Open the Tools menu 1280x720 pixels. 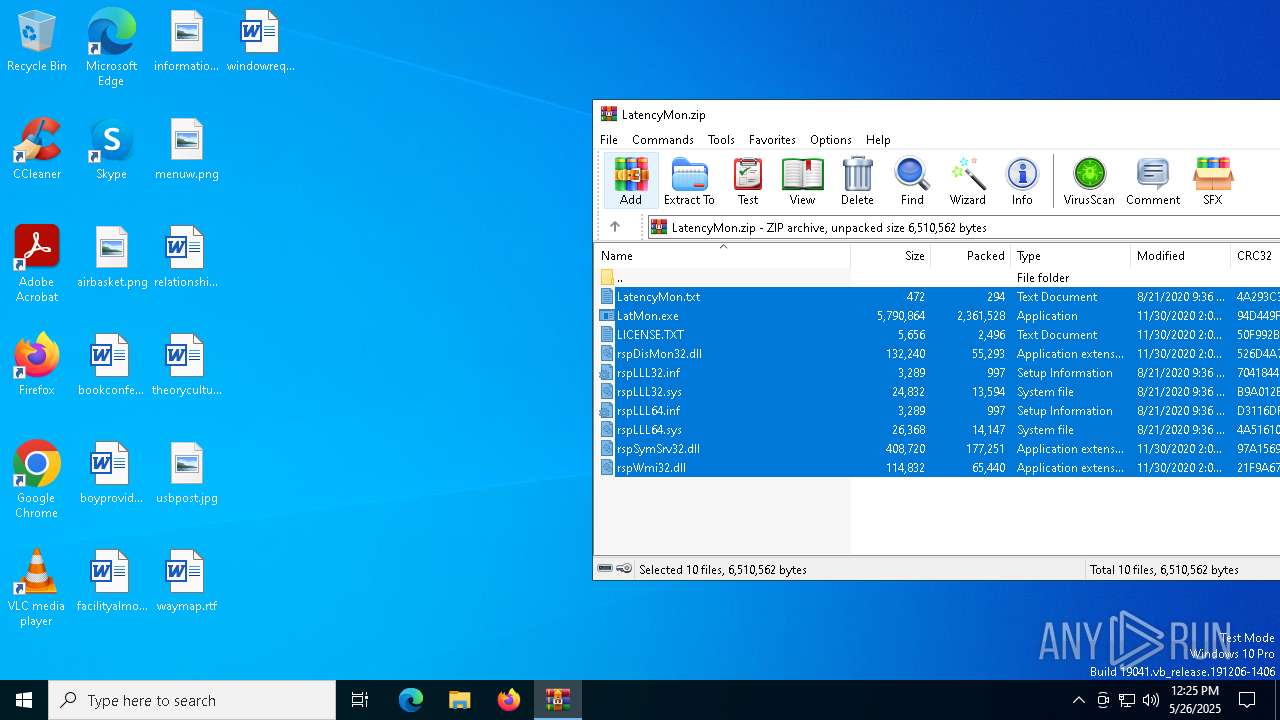(x=721, y=140)
